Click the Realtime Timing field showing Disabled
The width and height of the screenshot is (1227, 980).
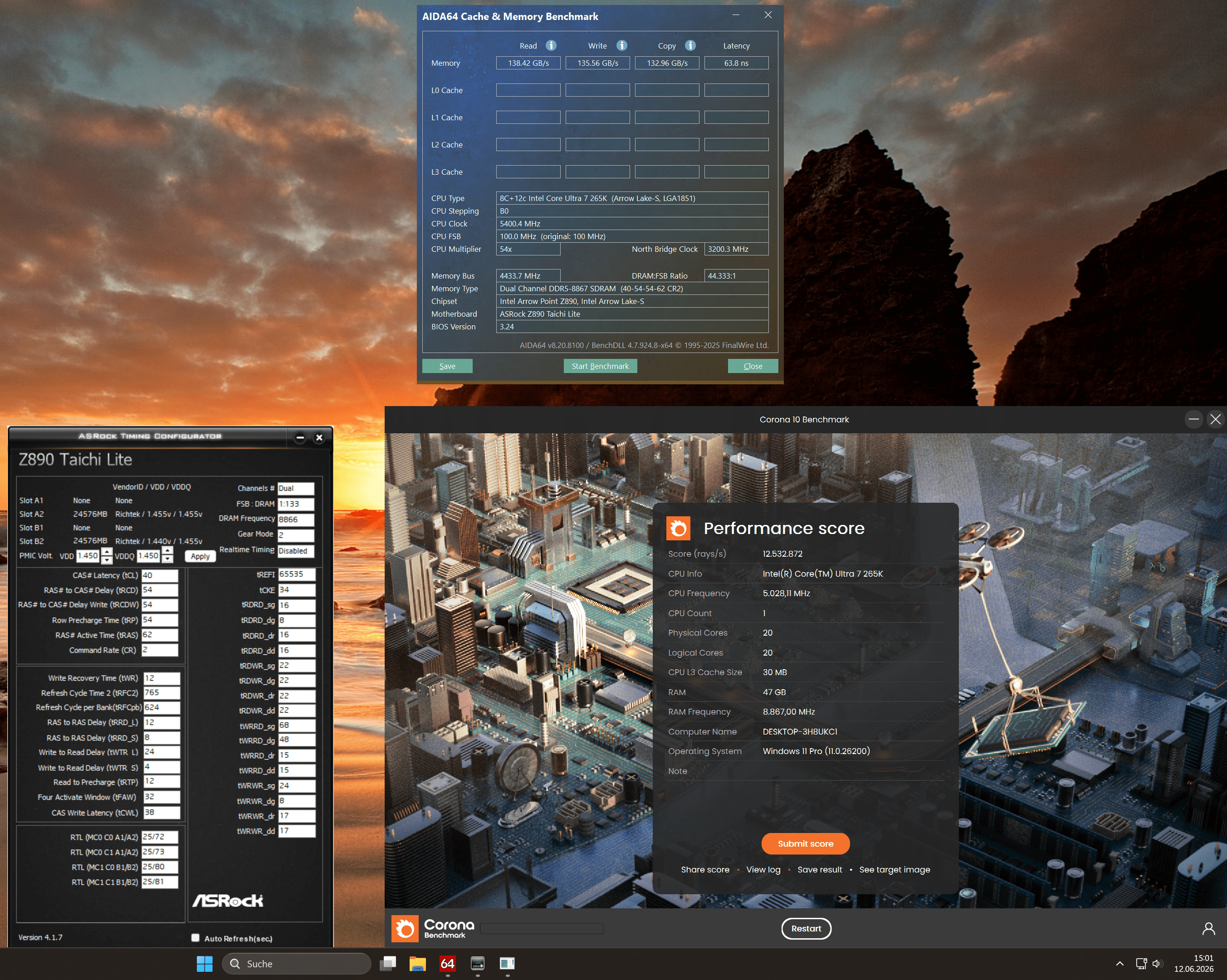click(296, 550)
